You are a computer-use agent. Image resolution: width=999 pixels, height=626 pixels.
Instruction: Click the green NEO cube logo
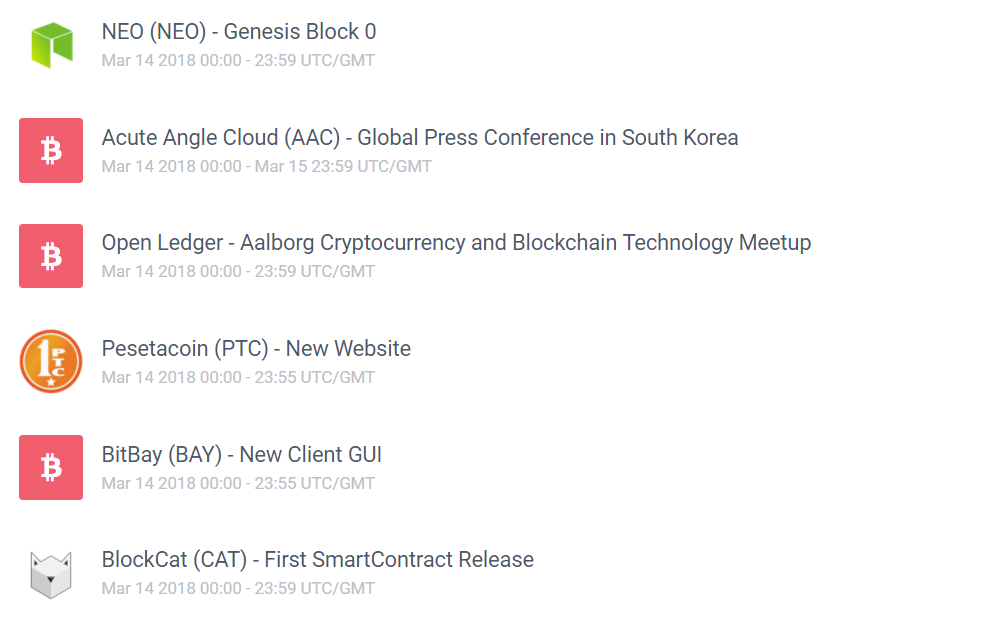[51, 45]
